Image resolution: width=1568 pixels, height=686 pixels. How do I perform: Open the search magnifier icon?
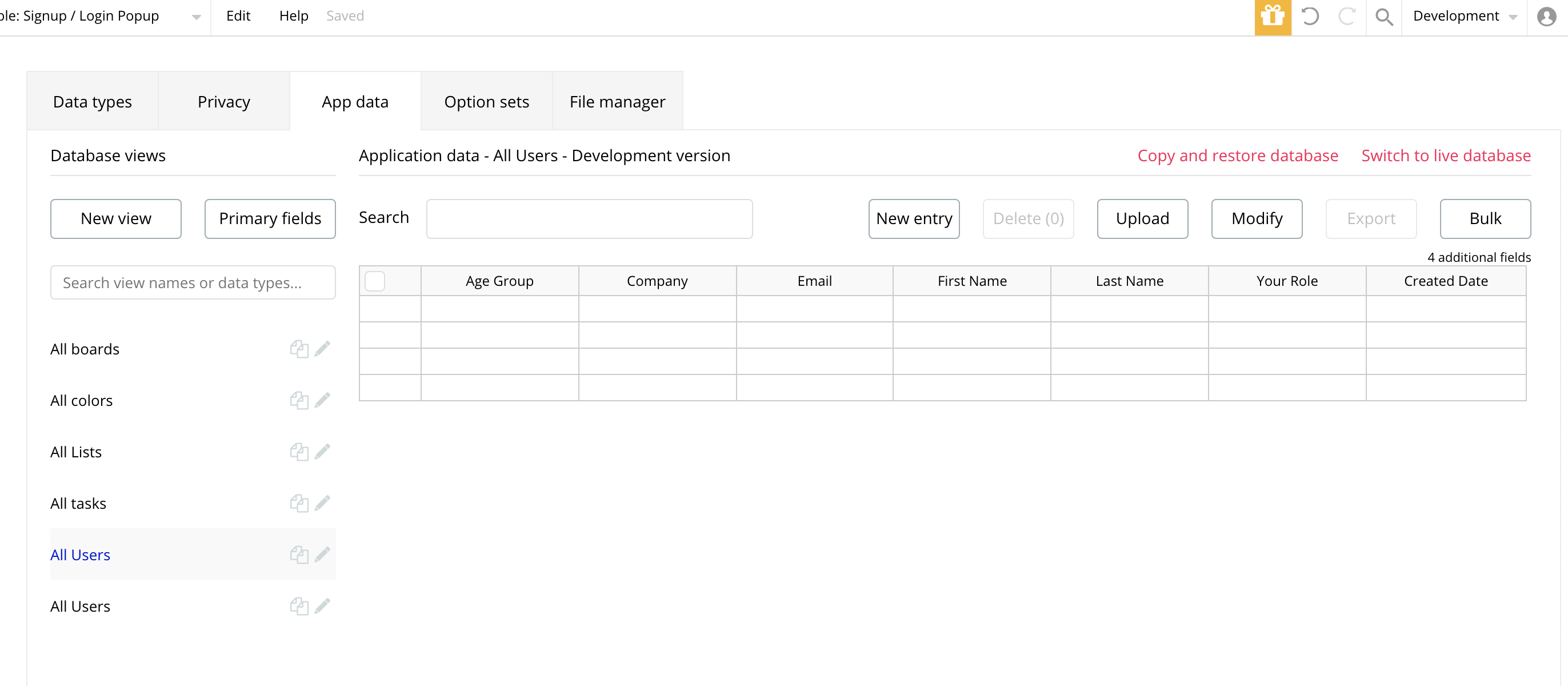[x=1383, y=17]
